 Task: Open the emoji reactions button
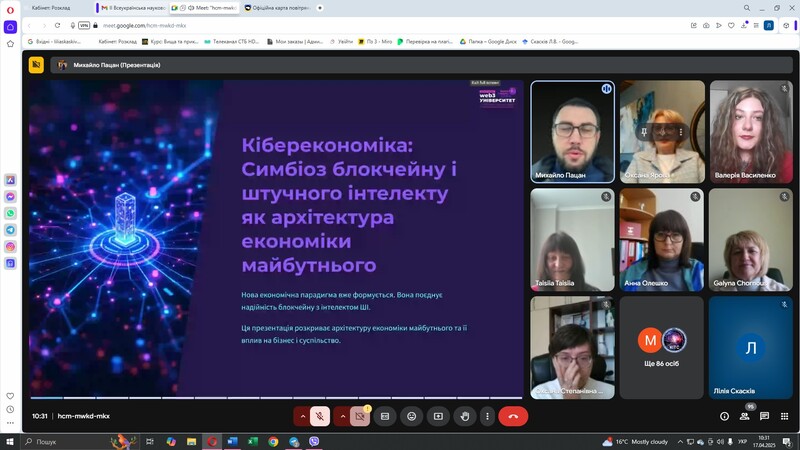[x=412, y=416]
